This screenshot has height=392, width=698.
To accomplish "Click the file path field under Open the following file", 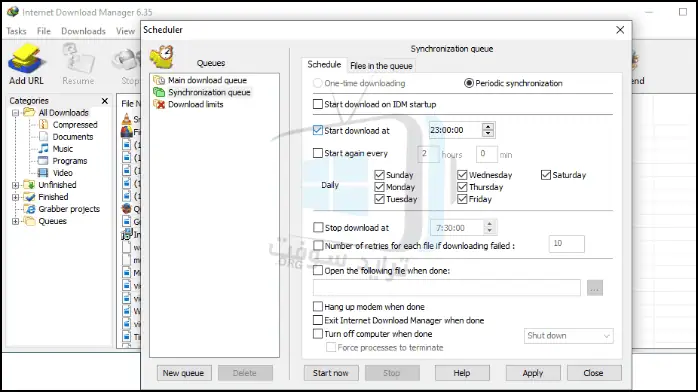I will (446, 288).
